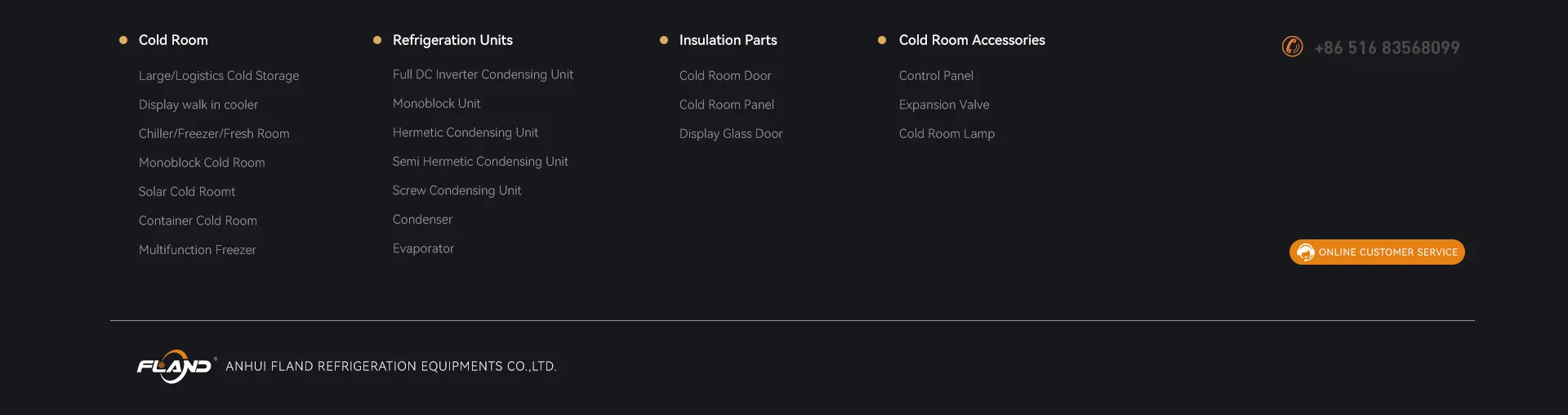This screenshot has height=415, width=1568.
Task: Click the phone number +86 516 83568099
Action: (1387, 48)
